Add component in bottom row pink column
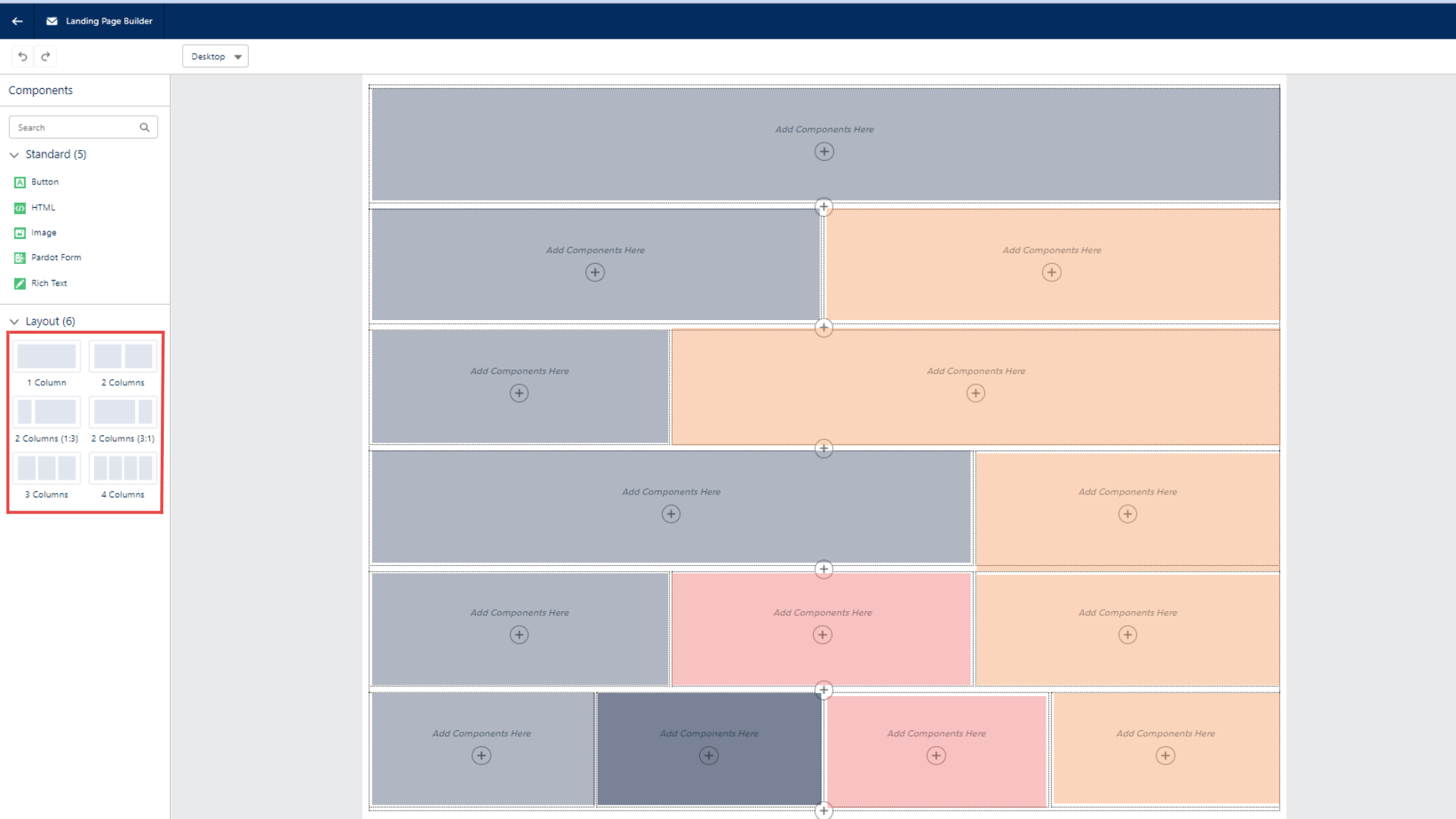 (x=937, y=755)
